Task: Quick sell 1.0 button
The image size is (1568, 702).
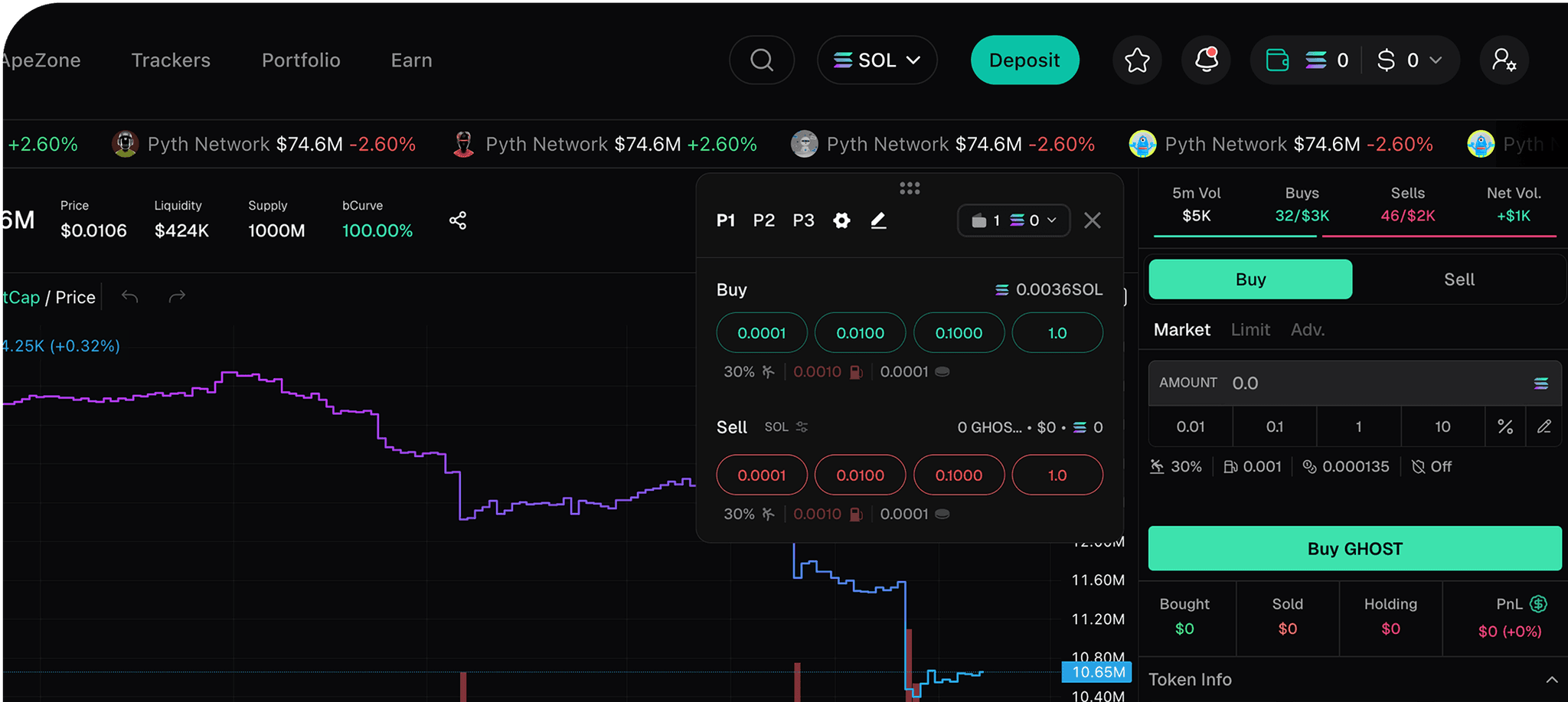Action: 1057,475
